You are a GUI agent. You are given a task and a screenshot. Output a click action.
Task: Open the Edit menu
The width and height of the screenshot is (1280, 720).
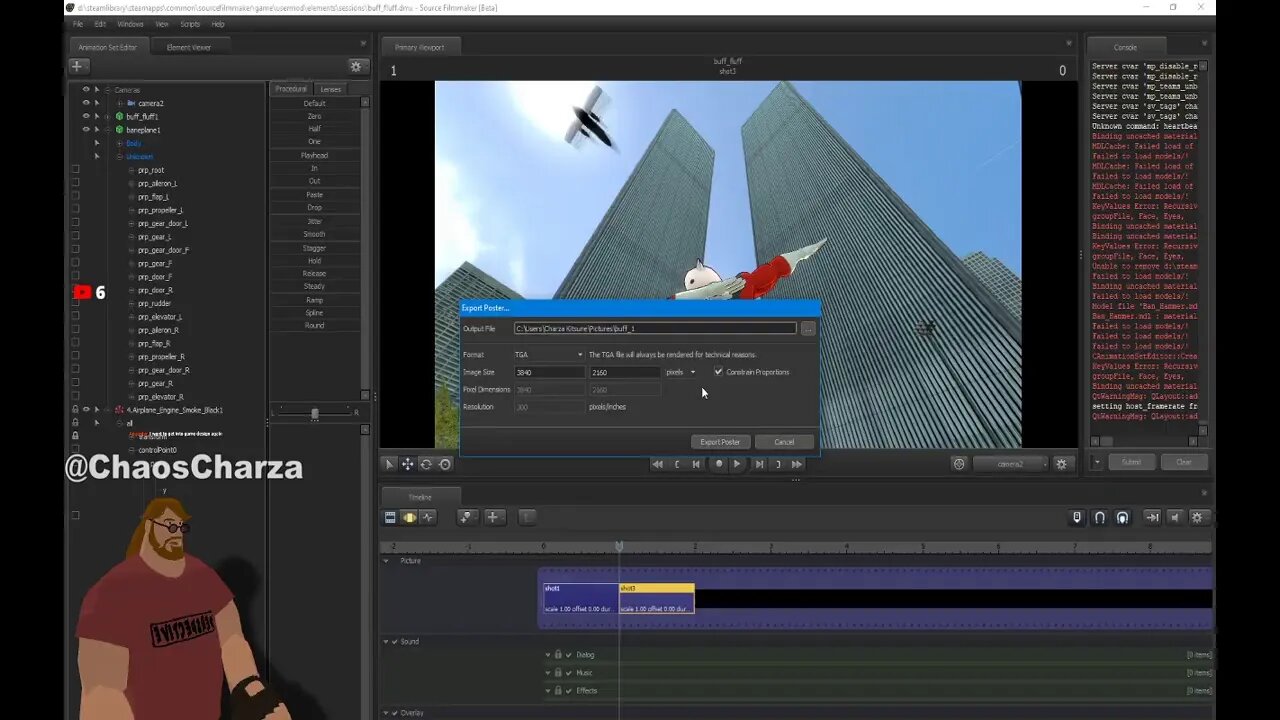click(x=100, y=24)
